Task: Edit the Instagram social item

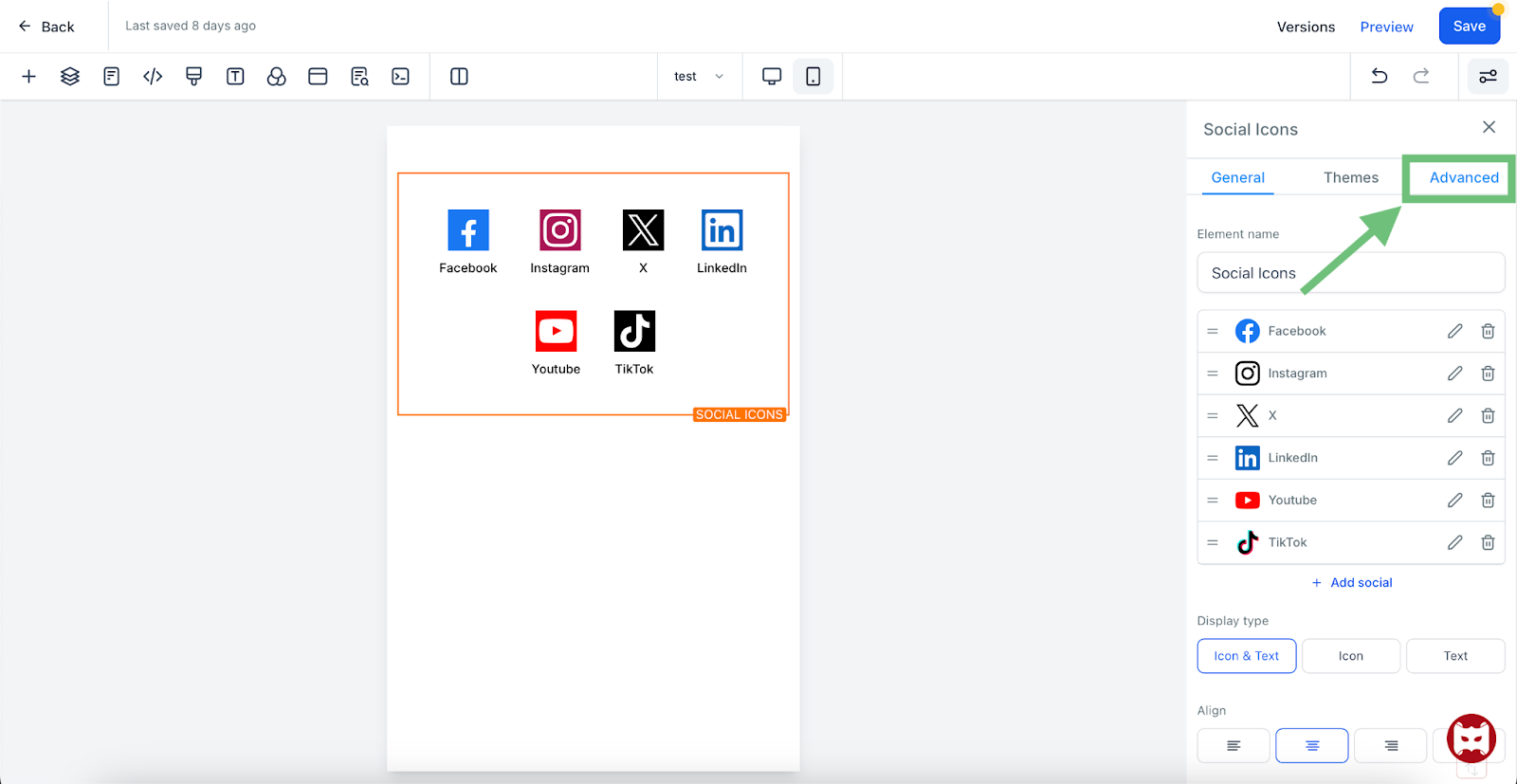Action: pos(1454,374)
